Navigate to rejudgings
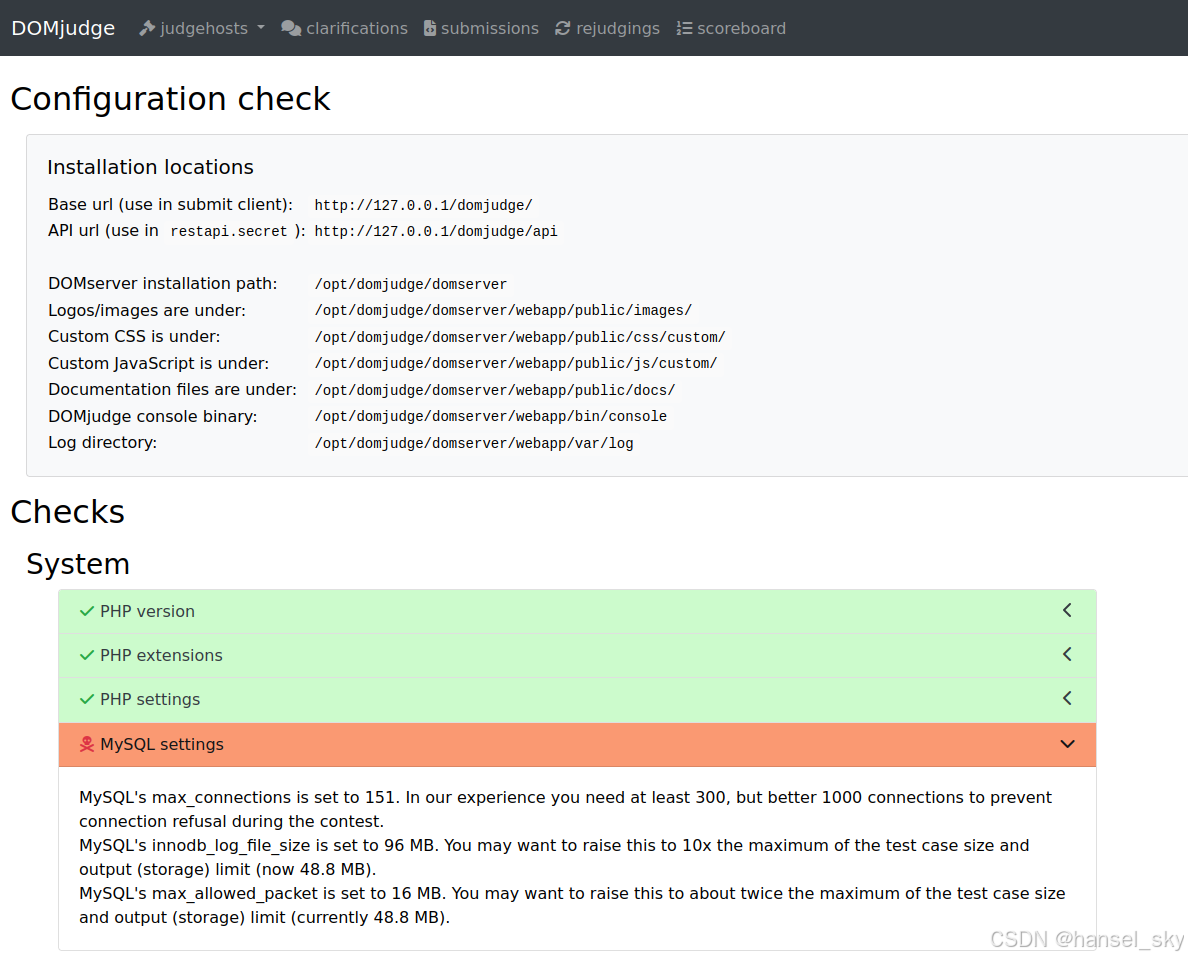The width and height of the screenshot is (1188, 959). [x=608, y=28]
